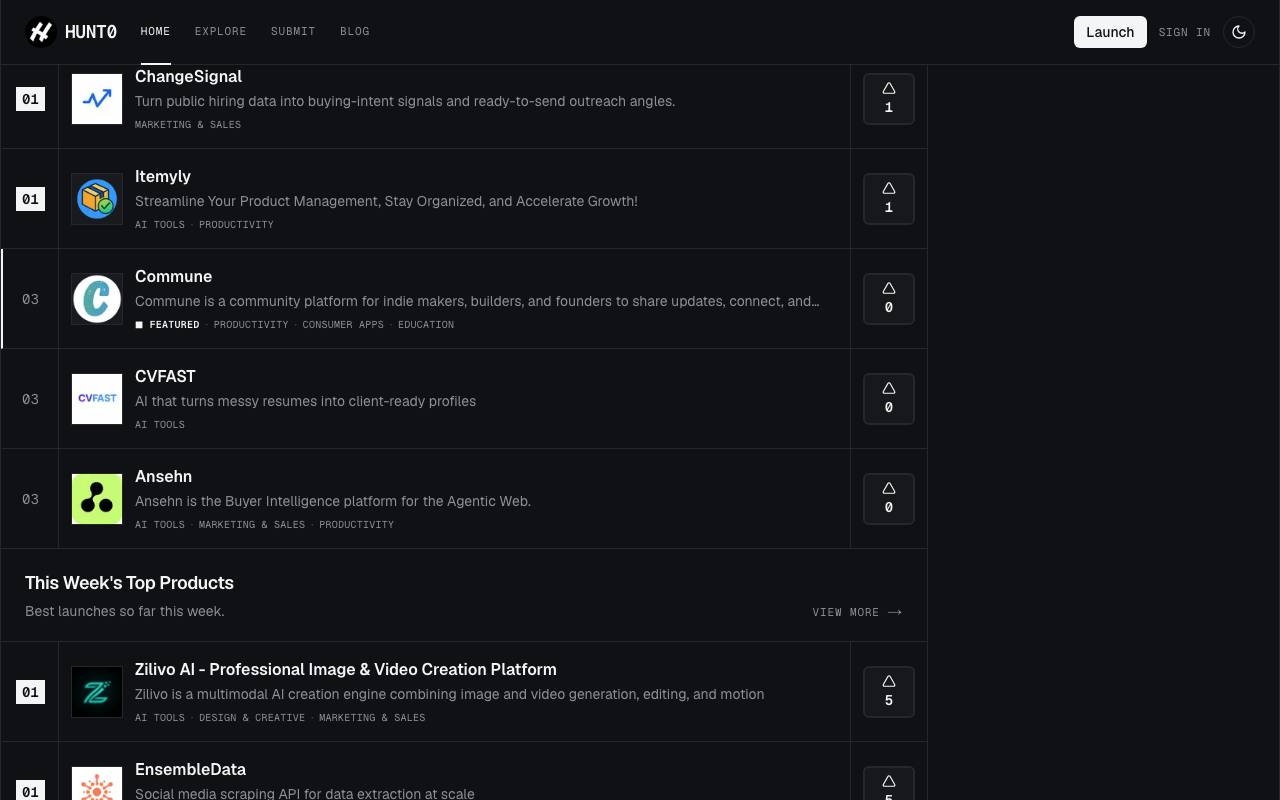Select Ansehn's Productivity tag
Image resolution: width=1280 pixels, height=800 pixels.
356,525
